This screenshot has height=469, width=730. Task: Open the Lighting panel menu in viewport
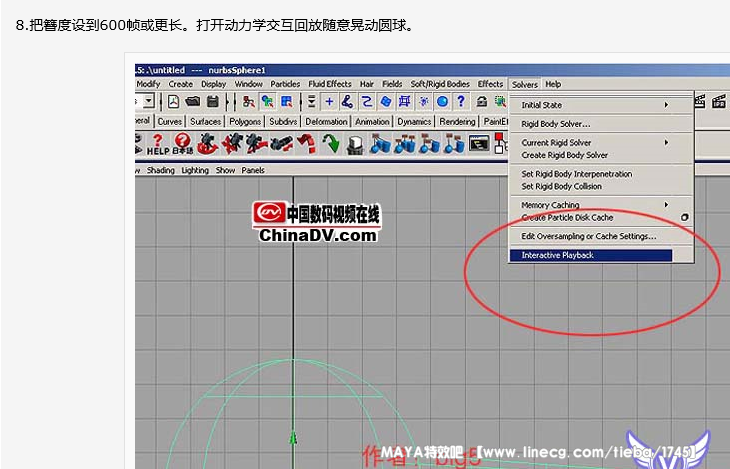[x=195, y=170]
